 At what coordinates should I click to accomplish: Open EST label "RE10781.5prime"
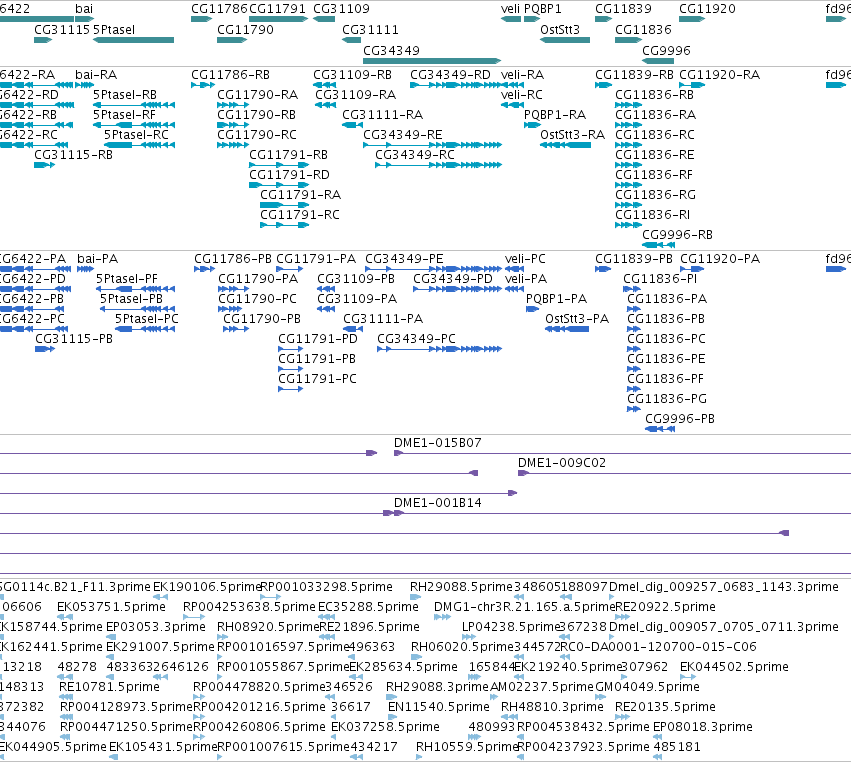pos(109,687)
